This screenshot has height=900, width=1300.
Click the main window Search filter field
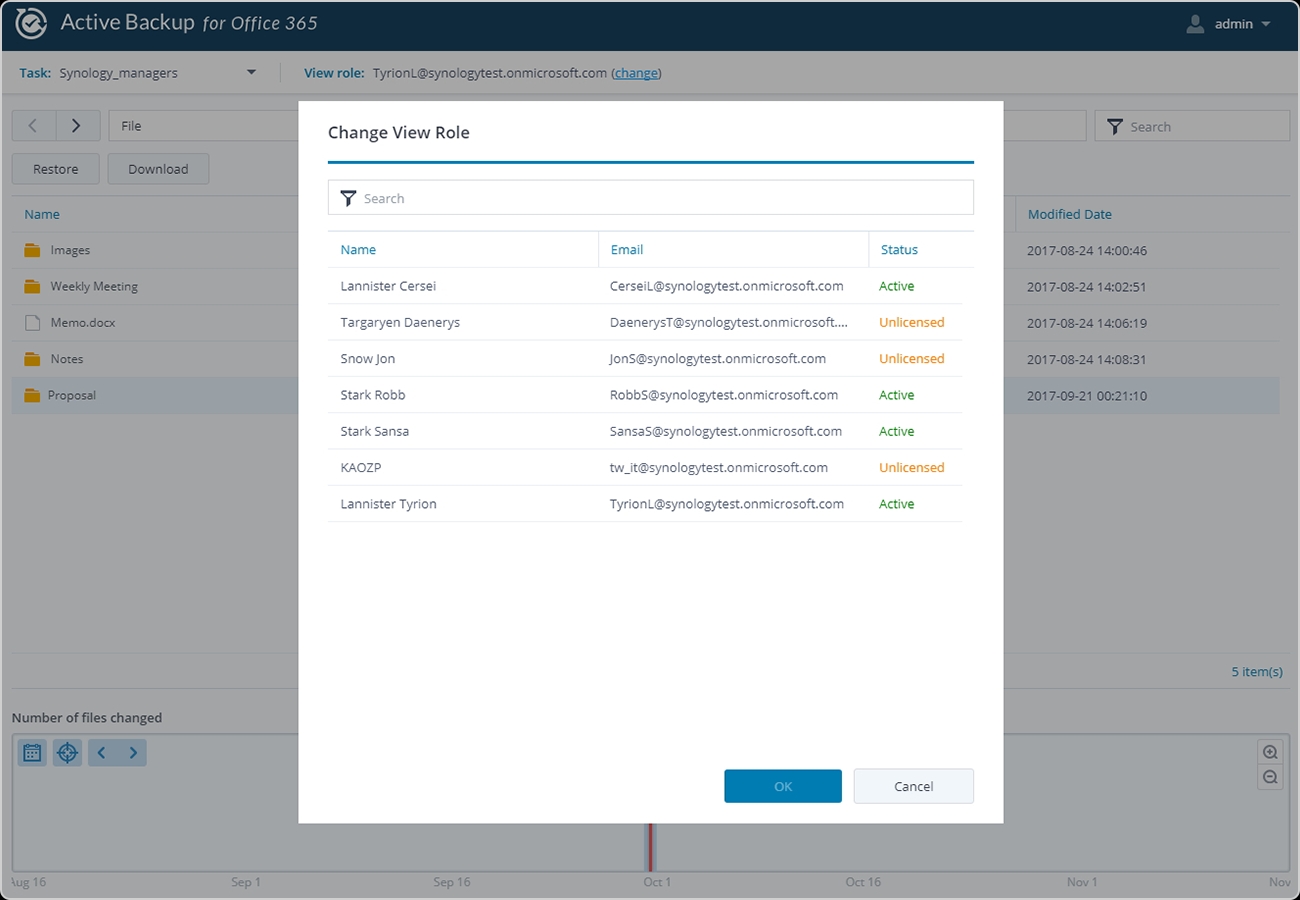pos(1192,126)
